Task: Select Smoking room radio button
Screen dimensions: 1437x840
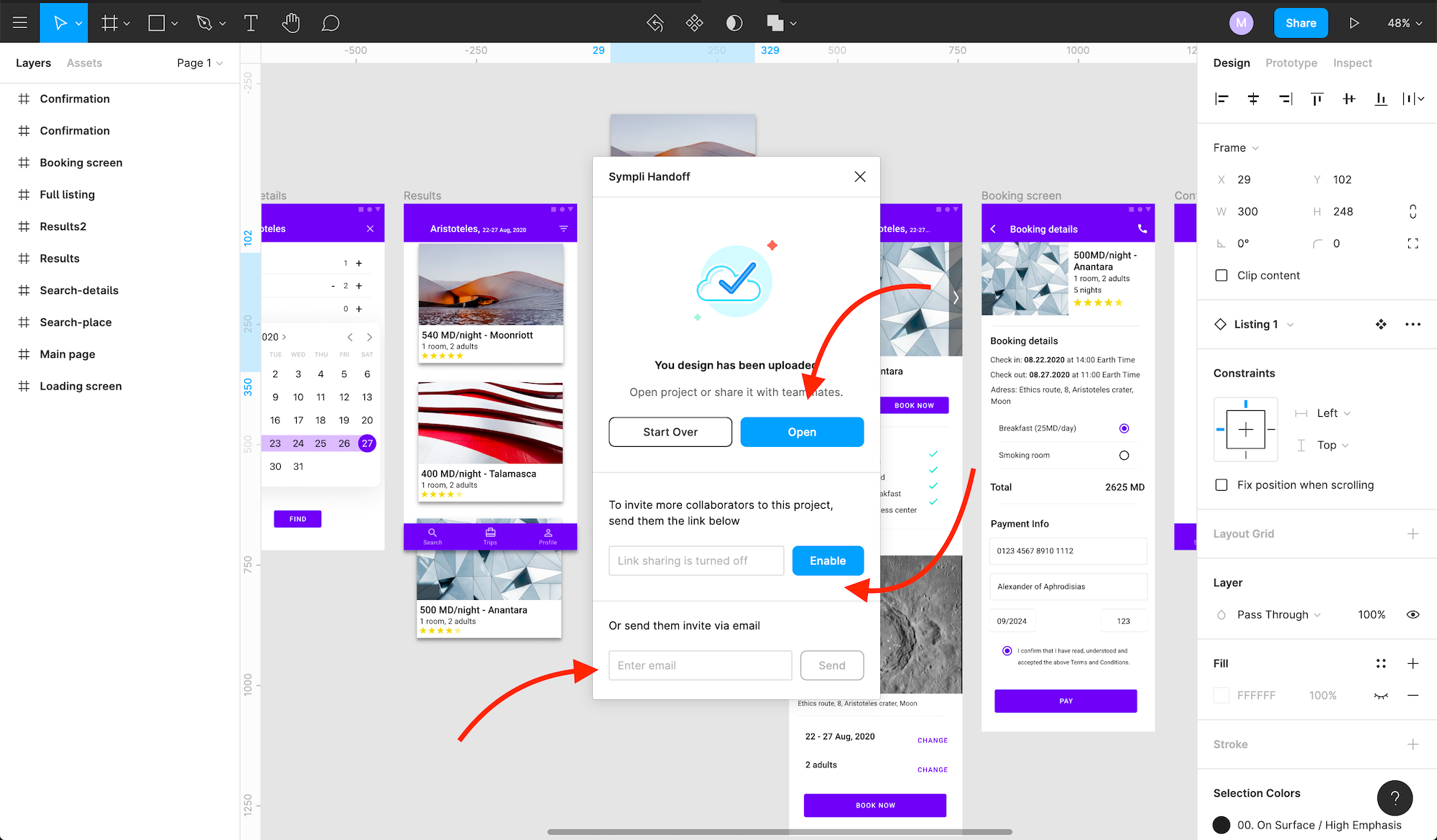Action: coord(1124,456)
